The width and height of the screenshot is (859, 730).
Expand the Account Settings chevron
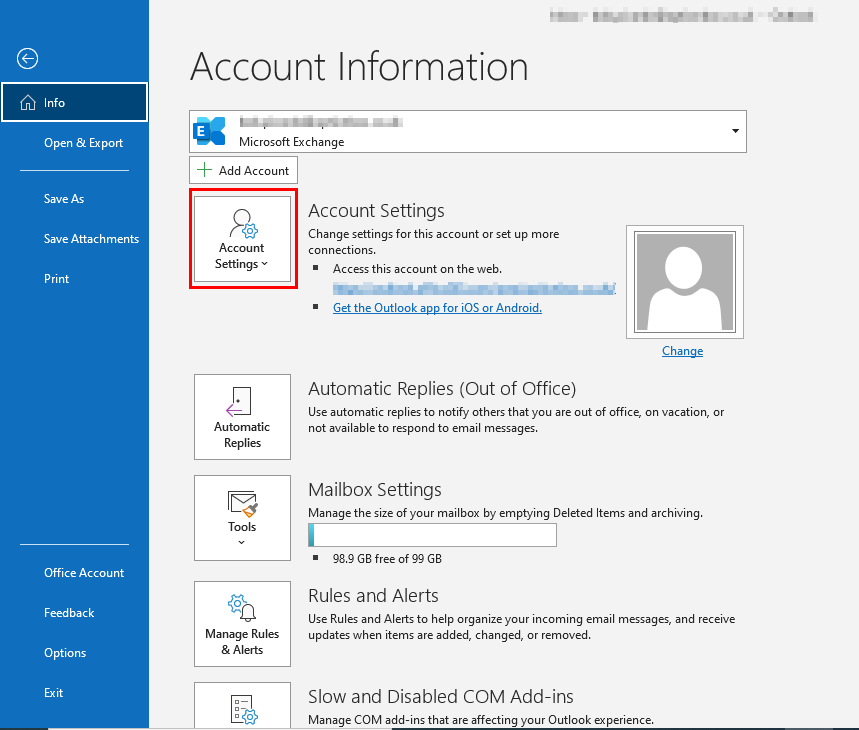coord(265,265)
